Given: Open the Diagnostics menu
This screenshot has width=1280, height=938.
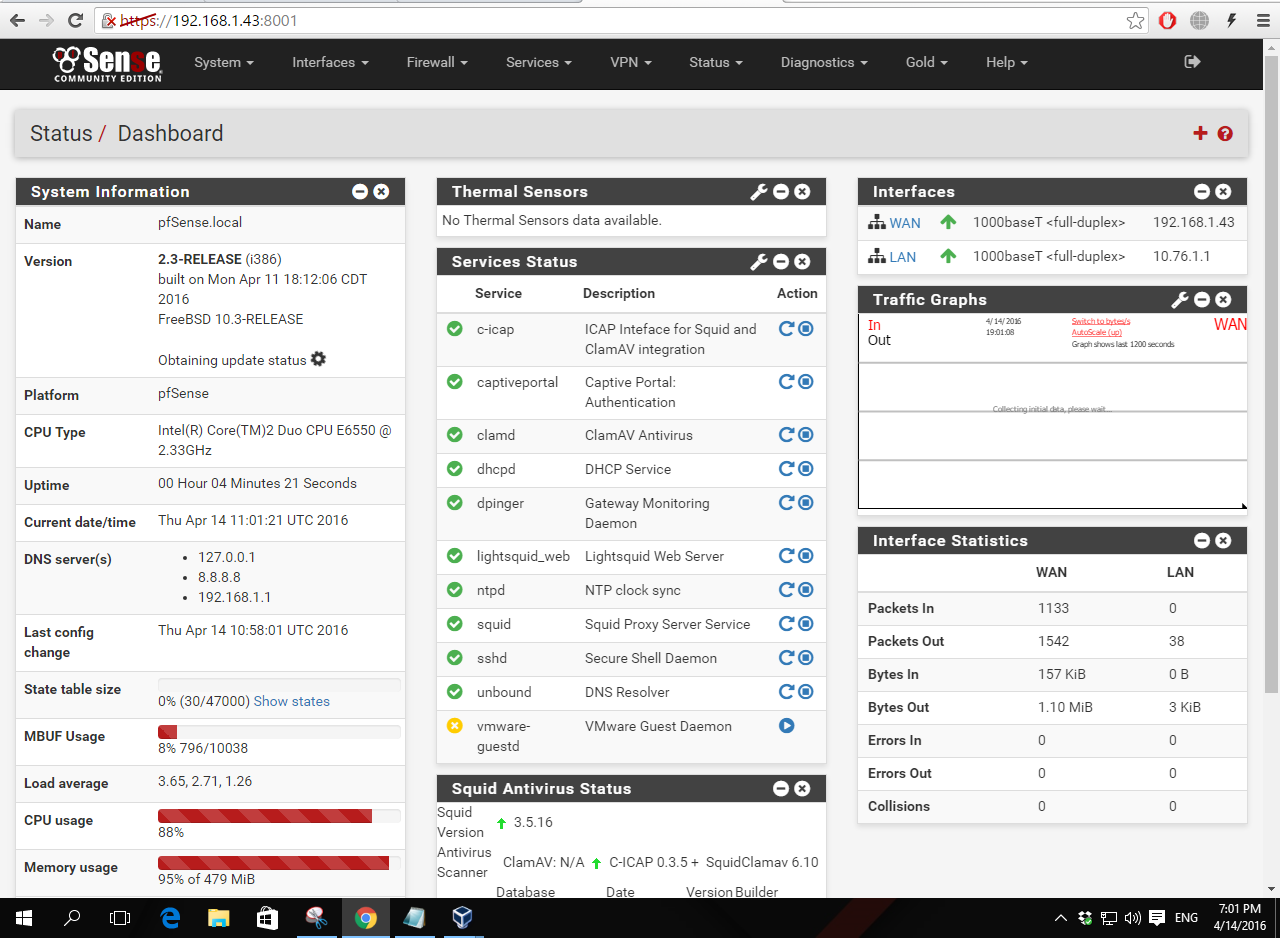Looking at the screenshot, I should (824, 62).
